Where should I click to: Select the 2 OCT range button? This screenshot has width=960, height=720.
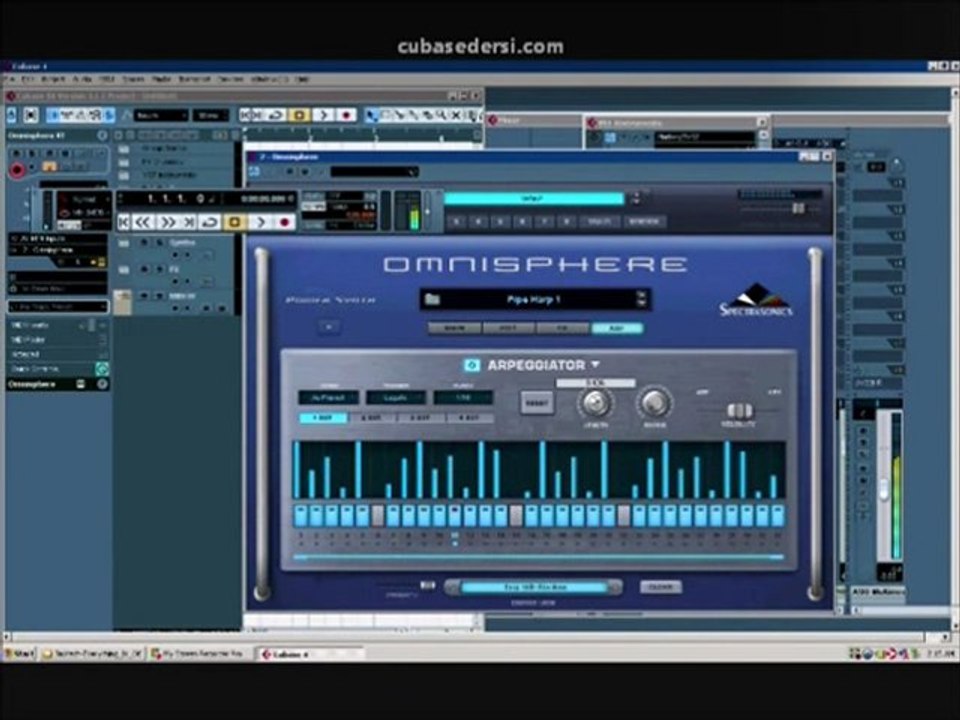point(372,418)
